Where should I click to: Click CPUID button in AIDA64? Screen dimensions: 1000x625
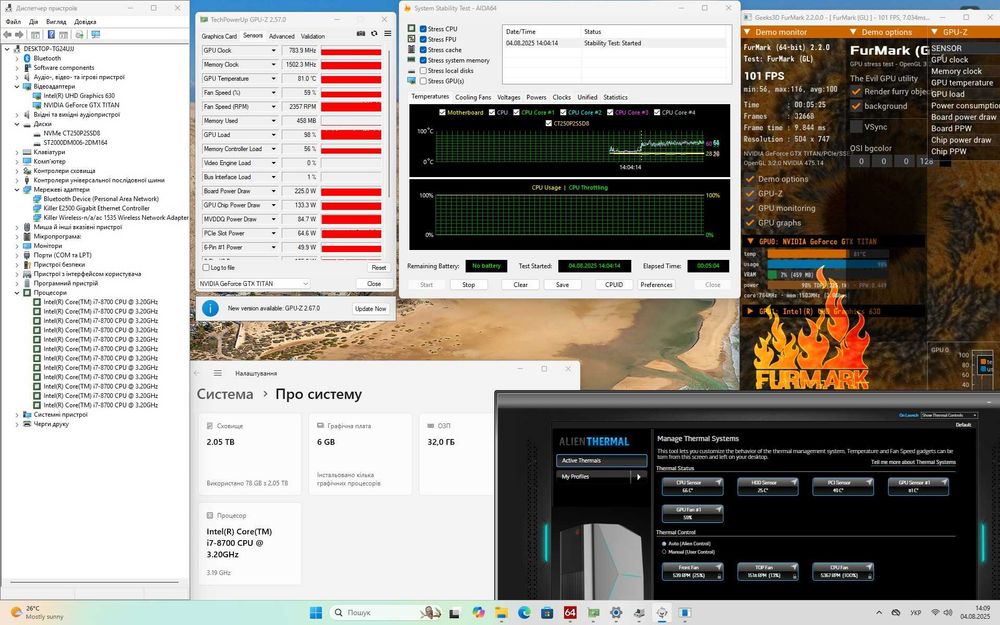click(x=614, y=284)
